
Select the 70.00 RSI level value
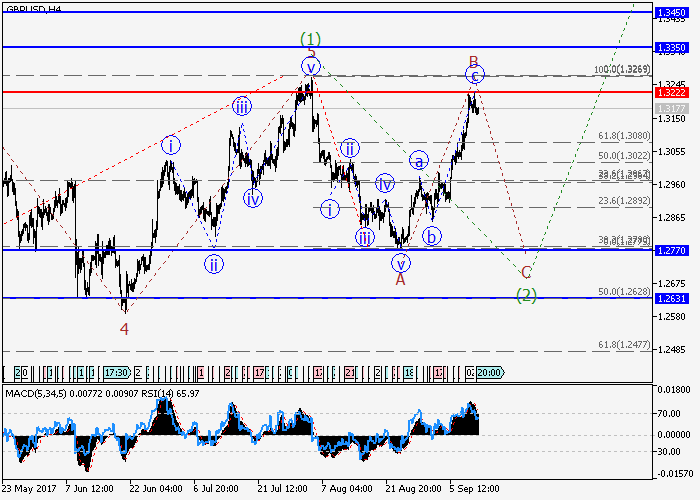669,414
